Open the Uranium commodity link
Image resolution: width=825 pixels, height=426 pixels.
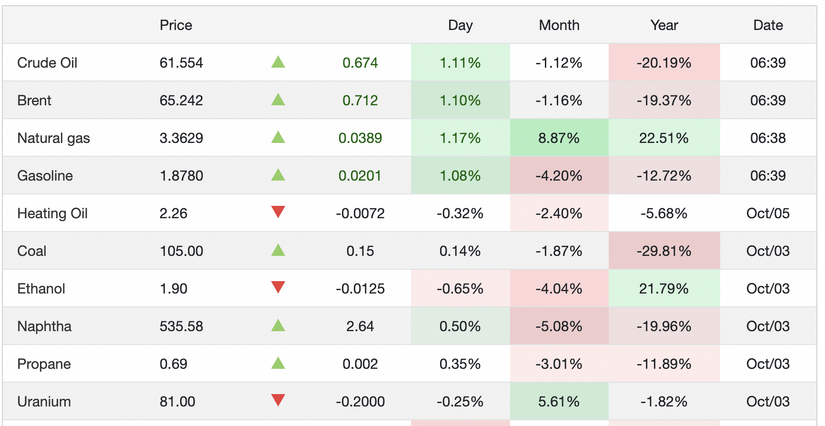[44, 401]
